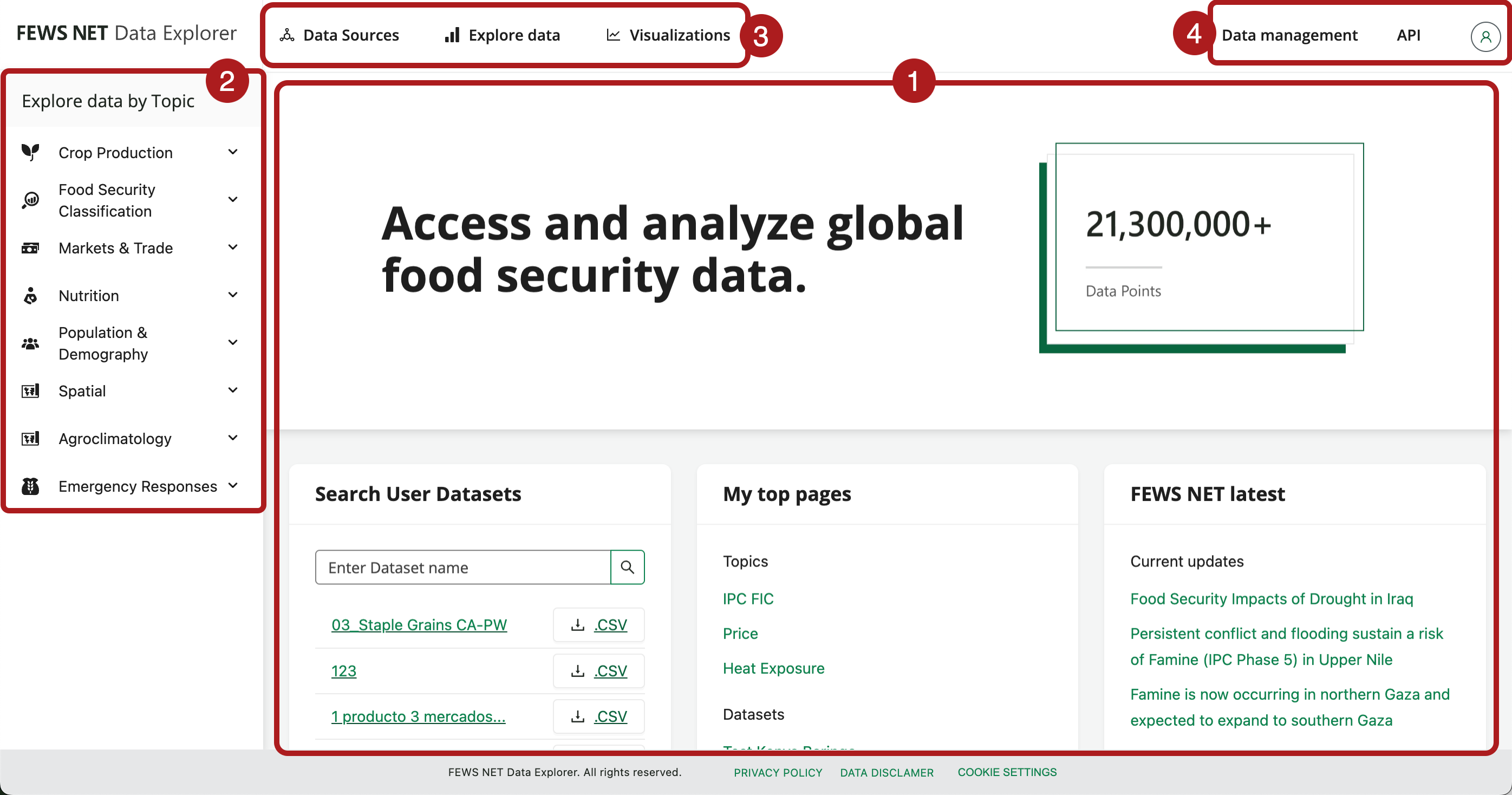The image size is (1512, 795).
Task: Expand the Crop Production chevron
Action: (x=233, y=152)
